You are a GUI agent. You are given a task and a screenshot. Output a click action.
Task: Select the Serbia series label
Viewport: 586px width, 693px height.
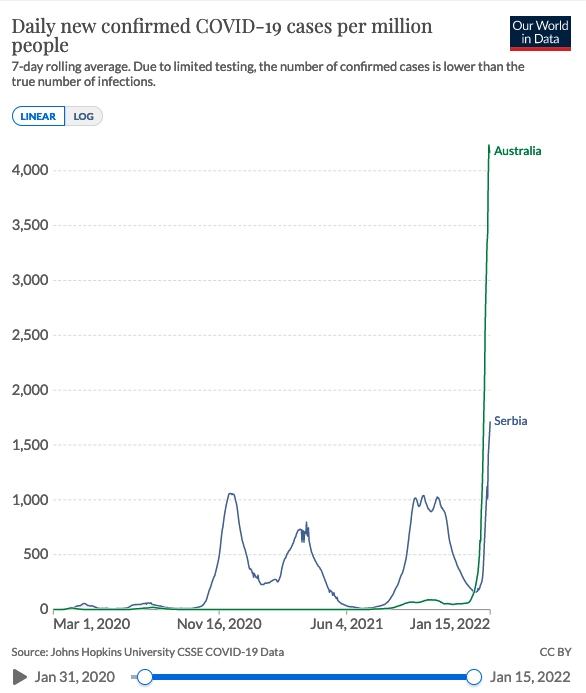510,421
